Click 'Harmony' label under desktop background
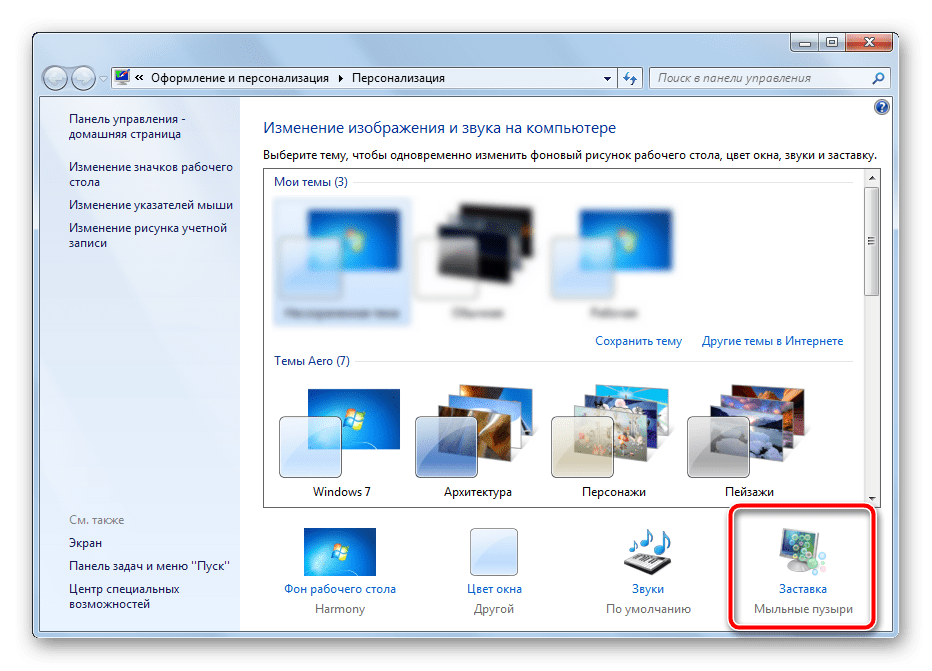The width and height of the screenshot is (932, 671). point(339,609)
